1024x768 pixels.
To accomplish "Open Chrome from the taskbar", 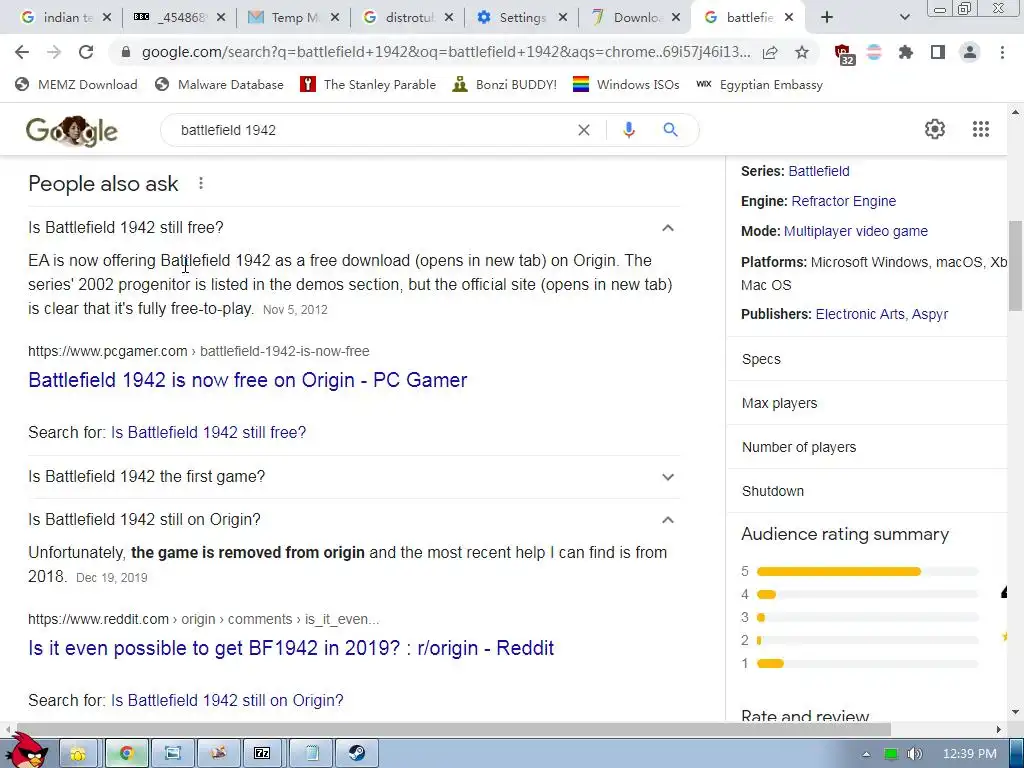I will [x=126, y=754].
